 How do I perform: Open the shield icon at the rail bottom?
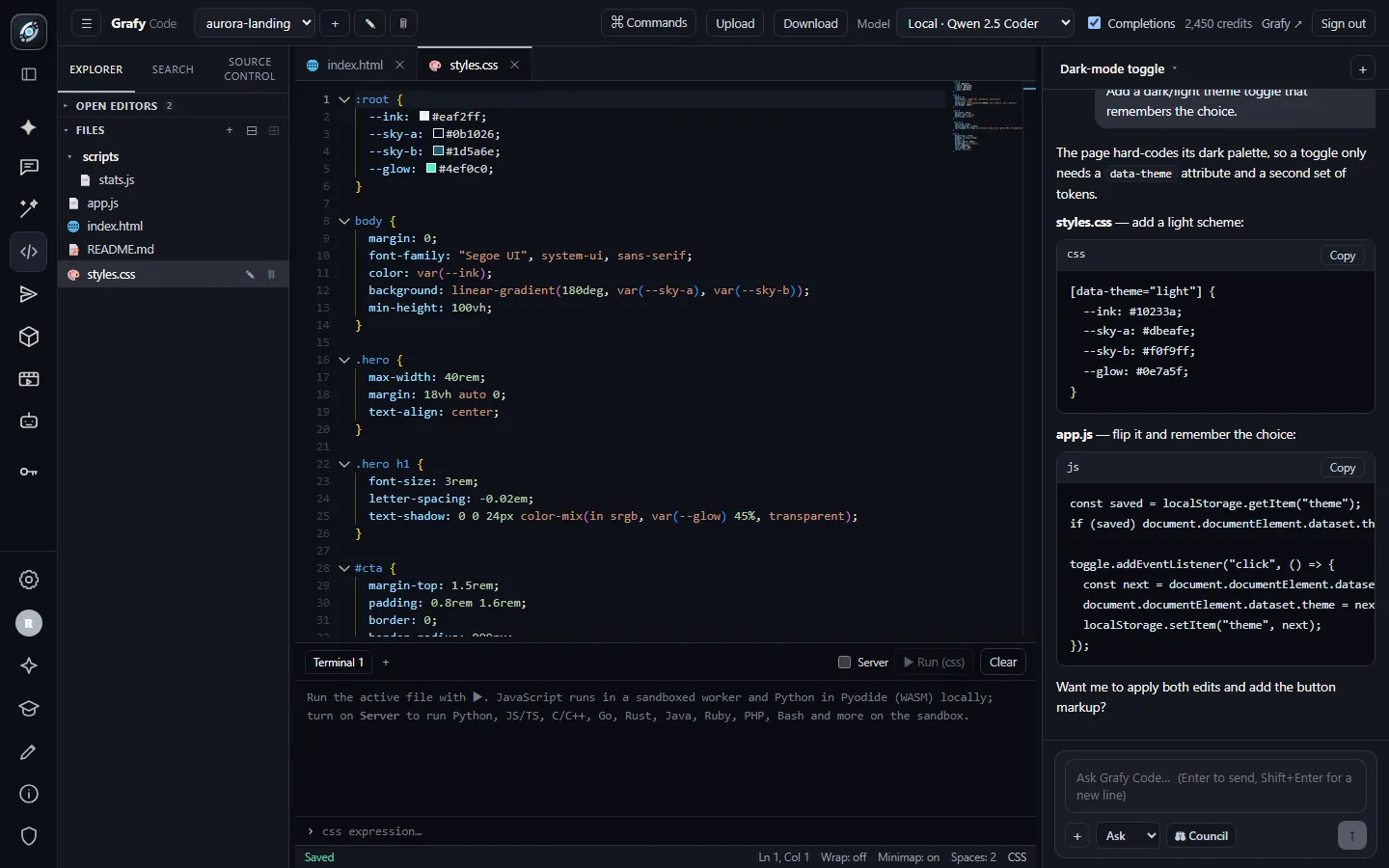point(29,836)
